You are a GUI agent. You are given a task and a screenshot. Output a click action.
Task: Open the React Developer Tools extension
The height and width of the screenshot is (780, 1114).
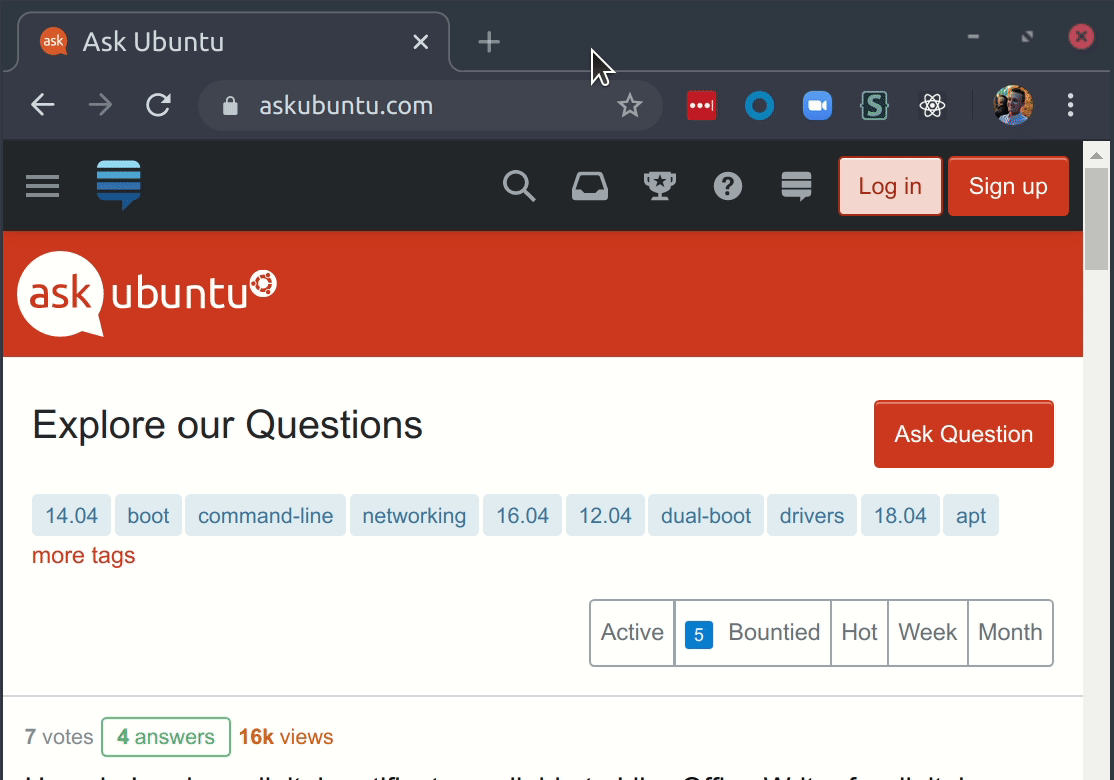tap(932, 106)
